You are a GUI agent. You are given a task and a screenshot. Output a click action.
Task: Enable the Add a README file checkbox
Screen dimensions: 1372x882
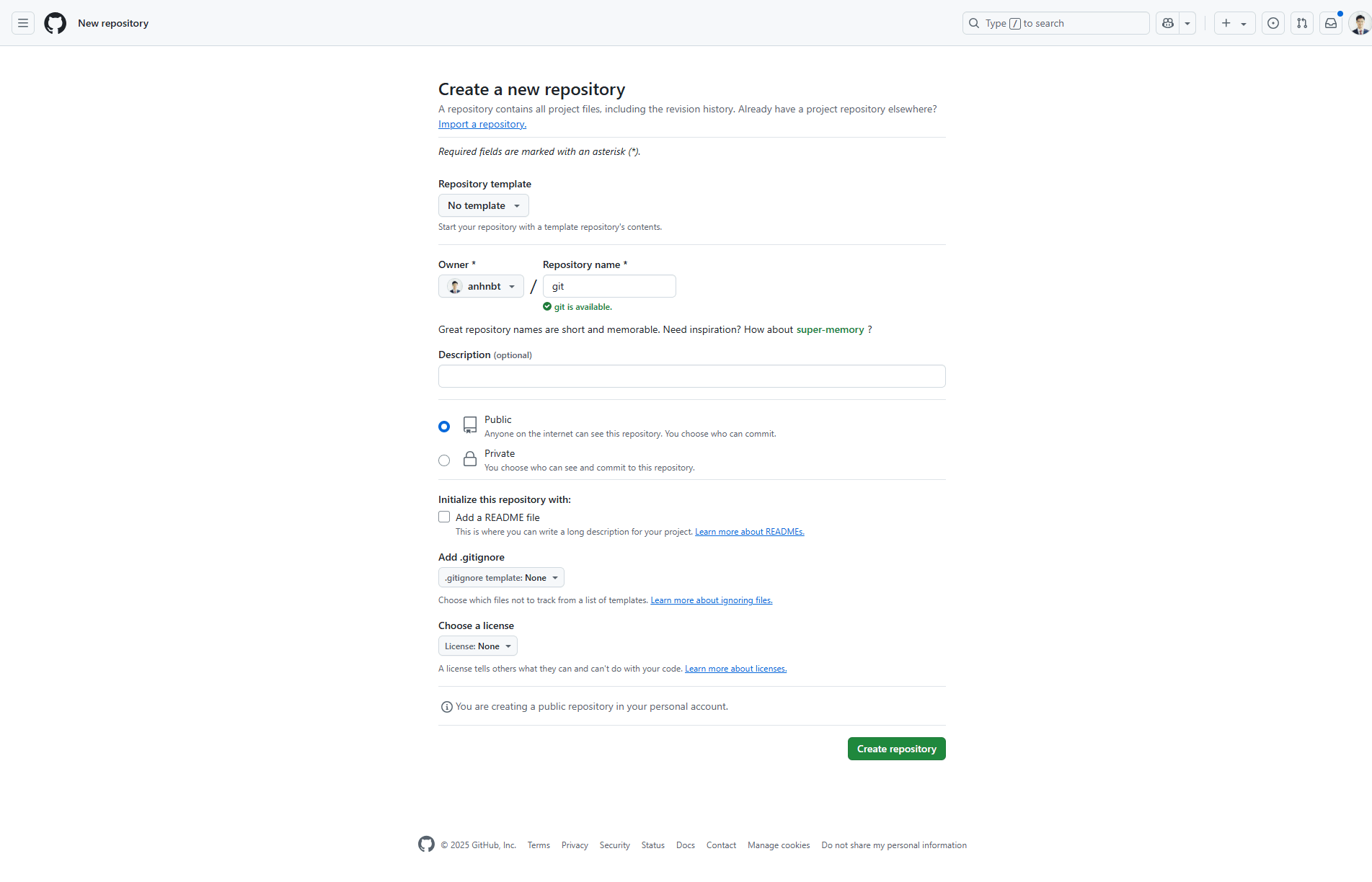click(x=443, y=517)
